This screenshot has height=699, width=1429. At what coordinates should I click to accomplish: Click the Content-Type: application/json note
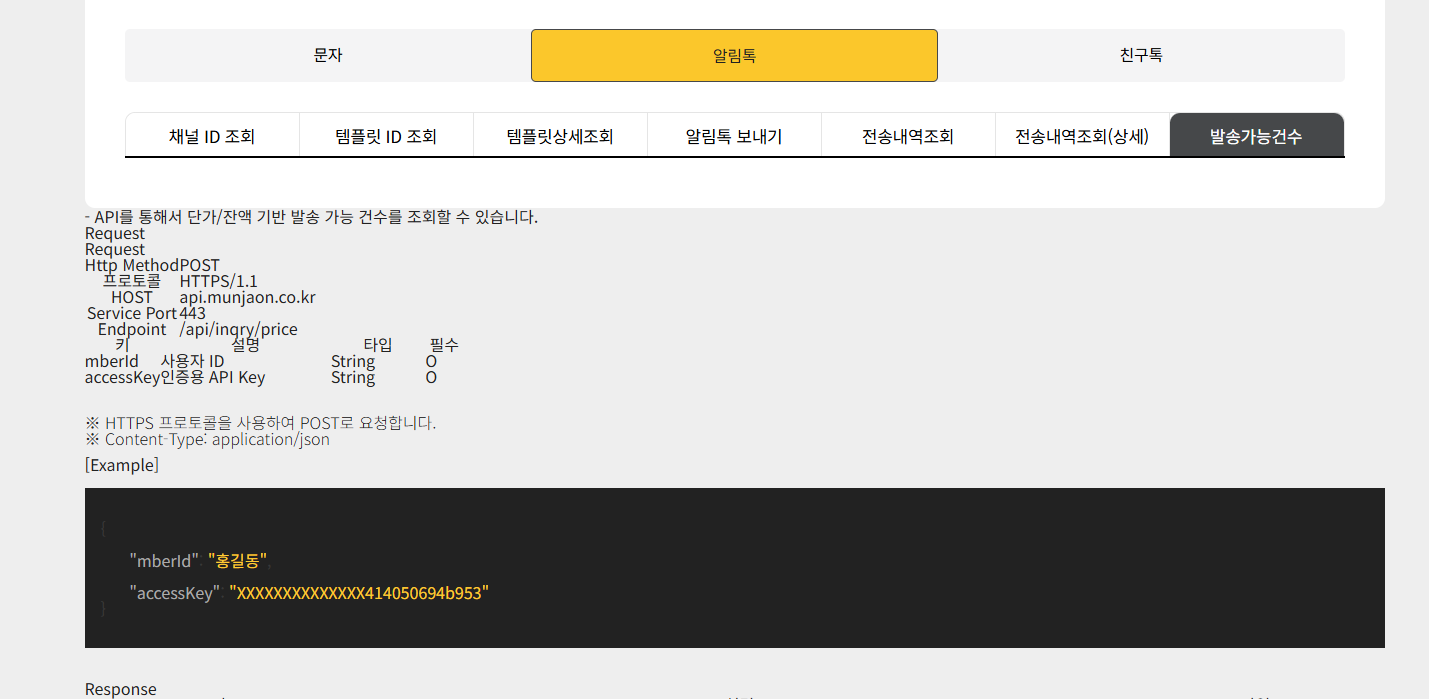(217, 439)
